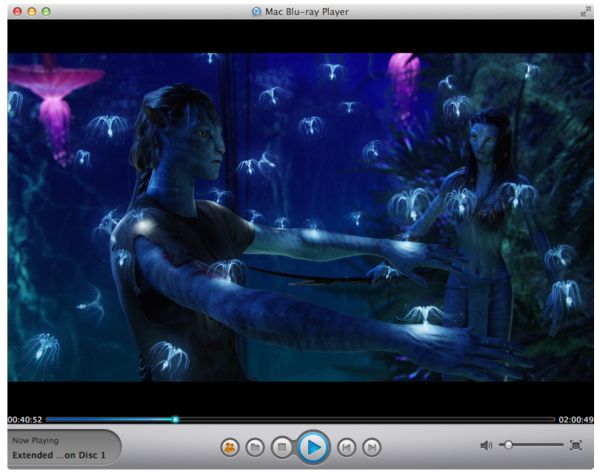Click the Mac Blu-ray Player title bar icon
600x474 pixels.
(256, 11)
